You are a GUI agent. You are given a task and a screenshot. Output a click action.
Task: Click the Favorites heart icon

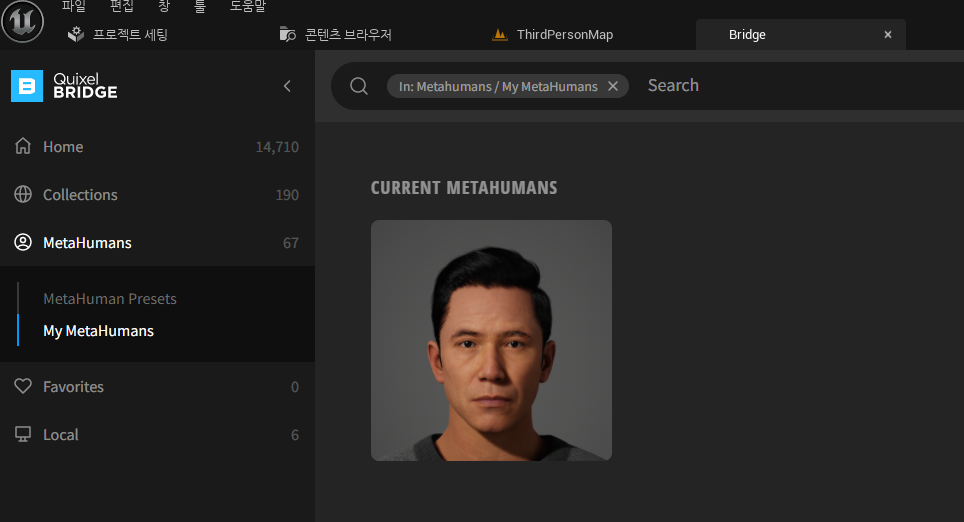click(x=23, y=386)
